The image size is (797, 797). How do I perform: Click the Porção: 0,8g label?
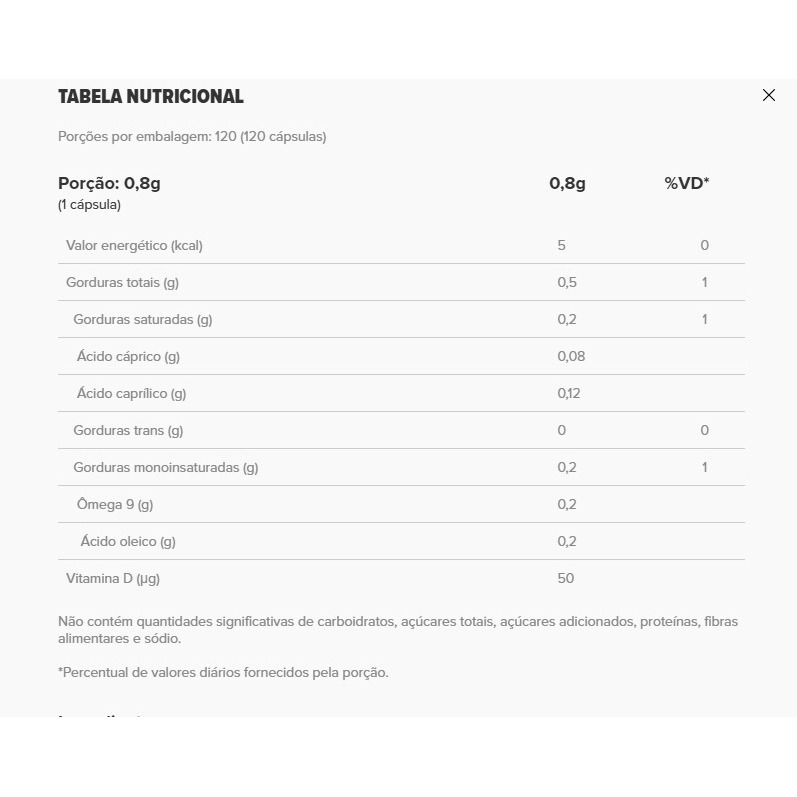pyautogui.click(x=109, y=183)
